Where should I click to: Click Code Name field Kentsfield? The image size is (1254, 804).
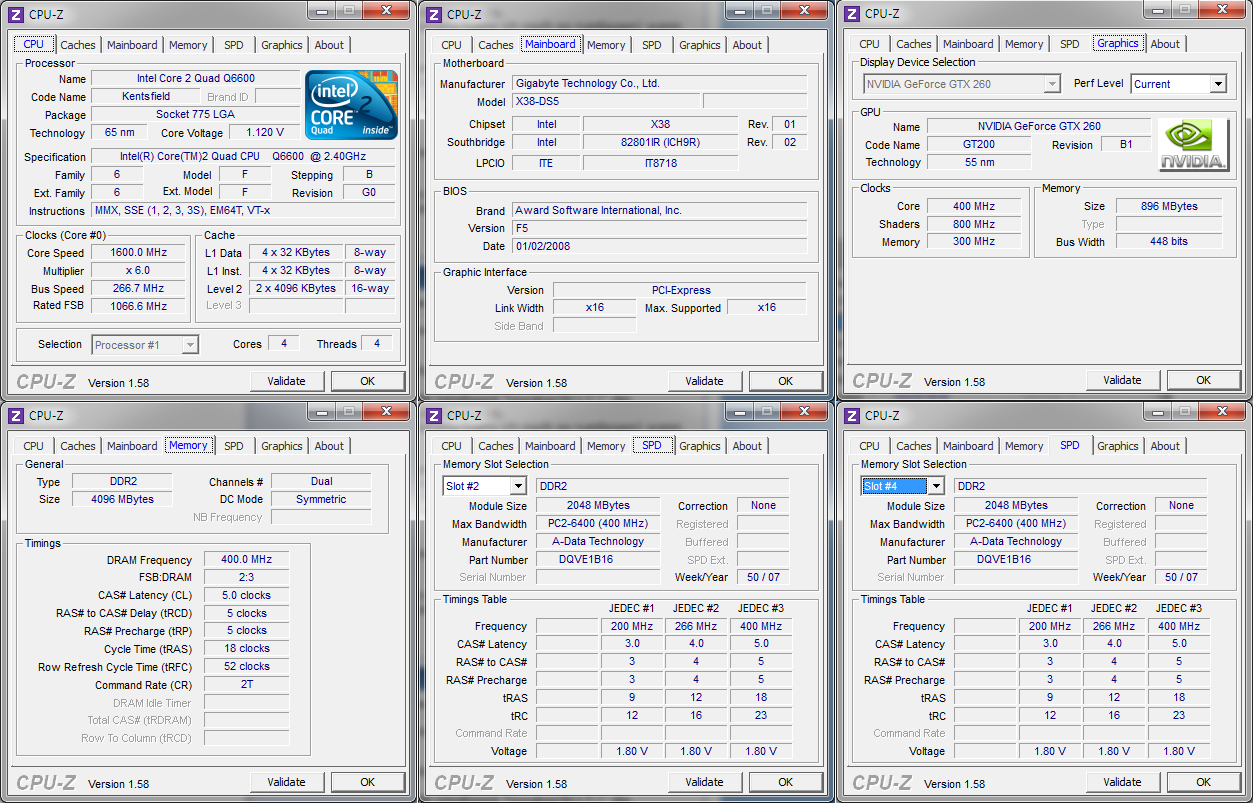(146, 97)
